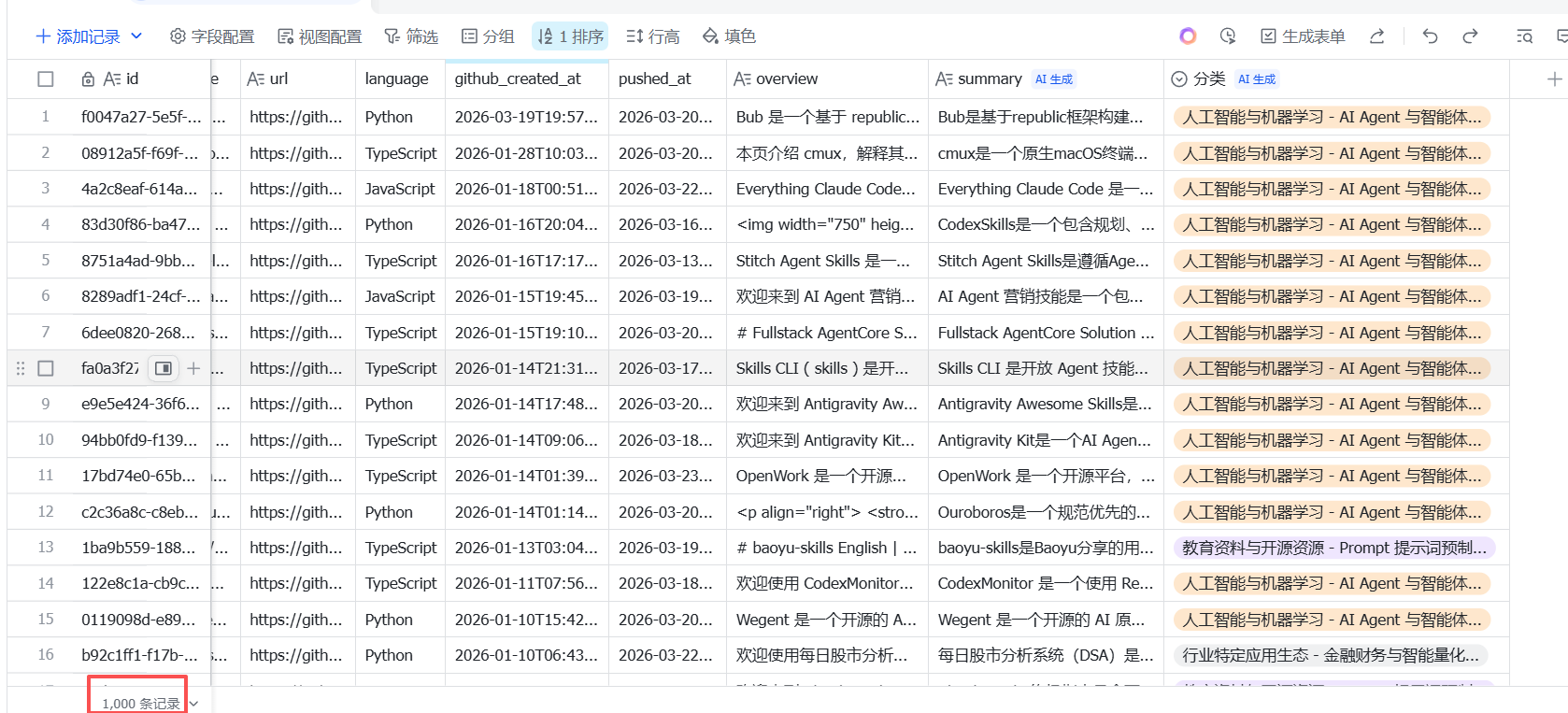Open the colorful AI assistant icon

(x=1188, y=36)
